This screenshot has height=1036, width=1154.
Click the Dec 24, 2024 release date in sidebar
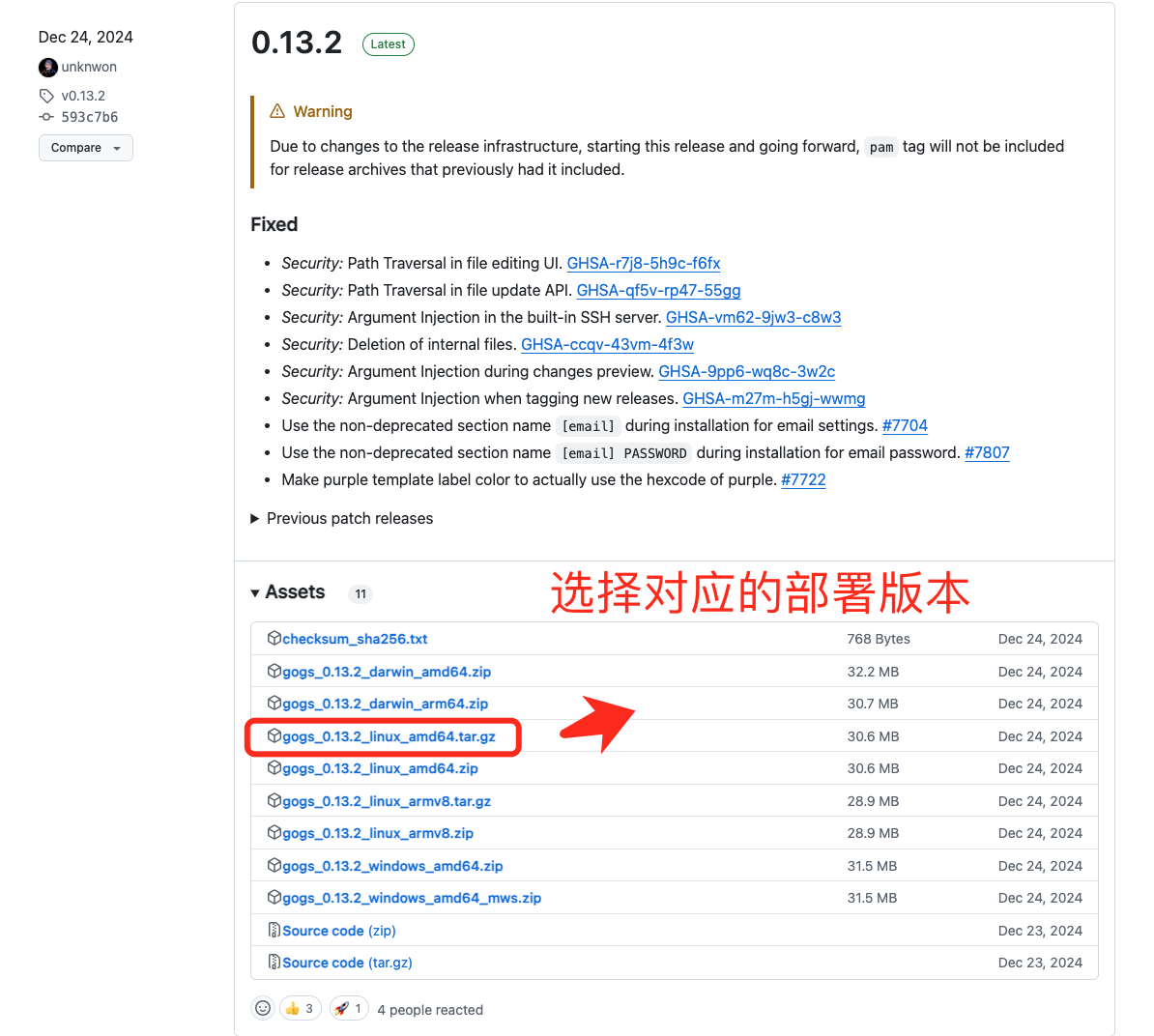pyautogui.click(x=85, y=37)
